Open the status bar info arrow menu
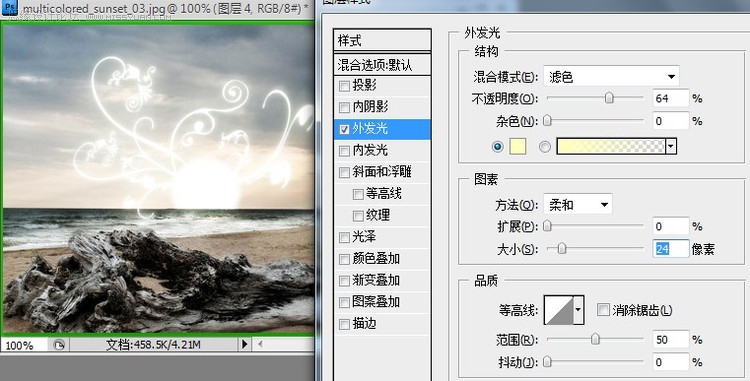 pos(245,344)
